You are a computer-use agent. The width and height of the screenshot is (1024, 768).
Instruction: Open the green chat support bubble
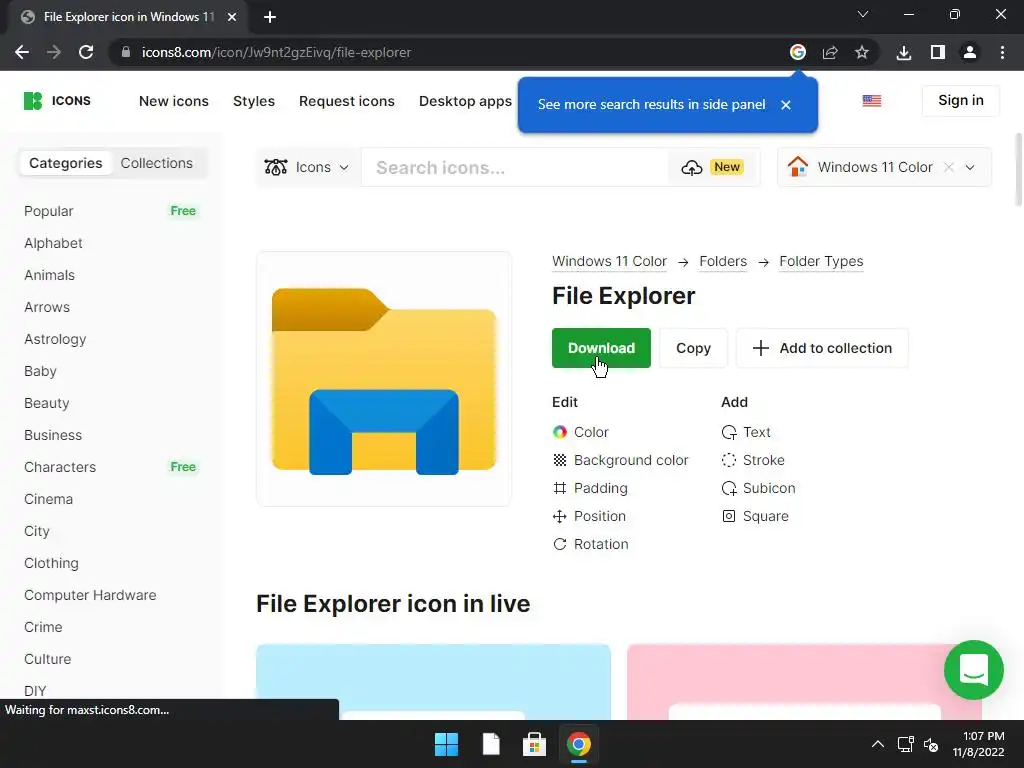[973, 669]
